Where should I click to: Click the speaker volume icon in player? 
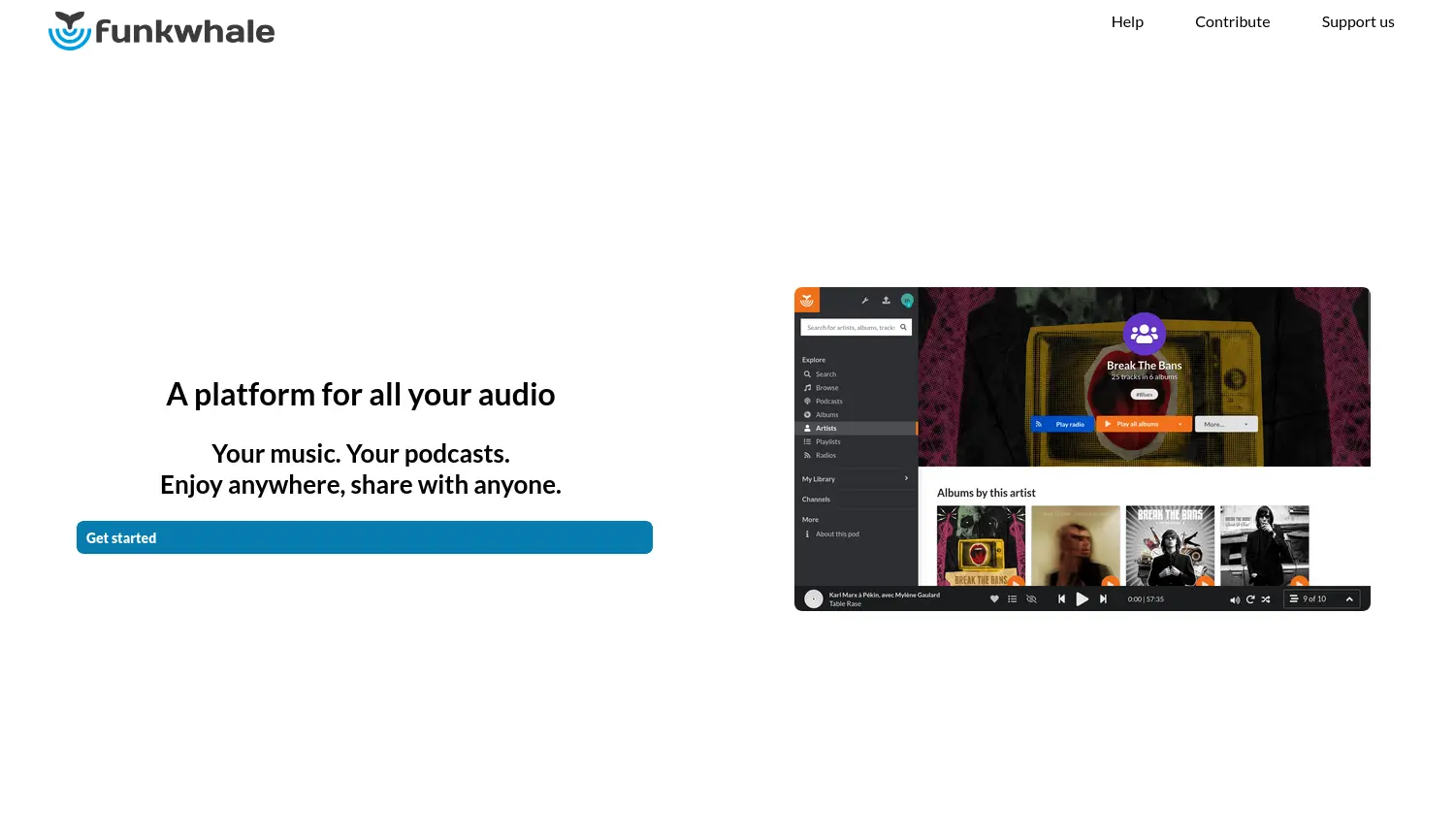(x=1235, y=599)
